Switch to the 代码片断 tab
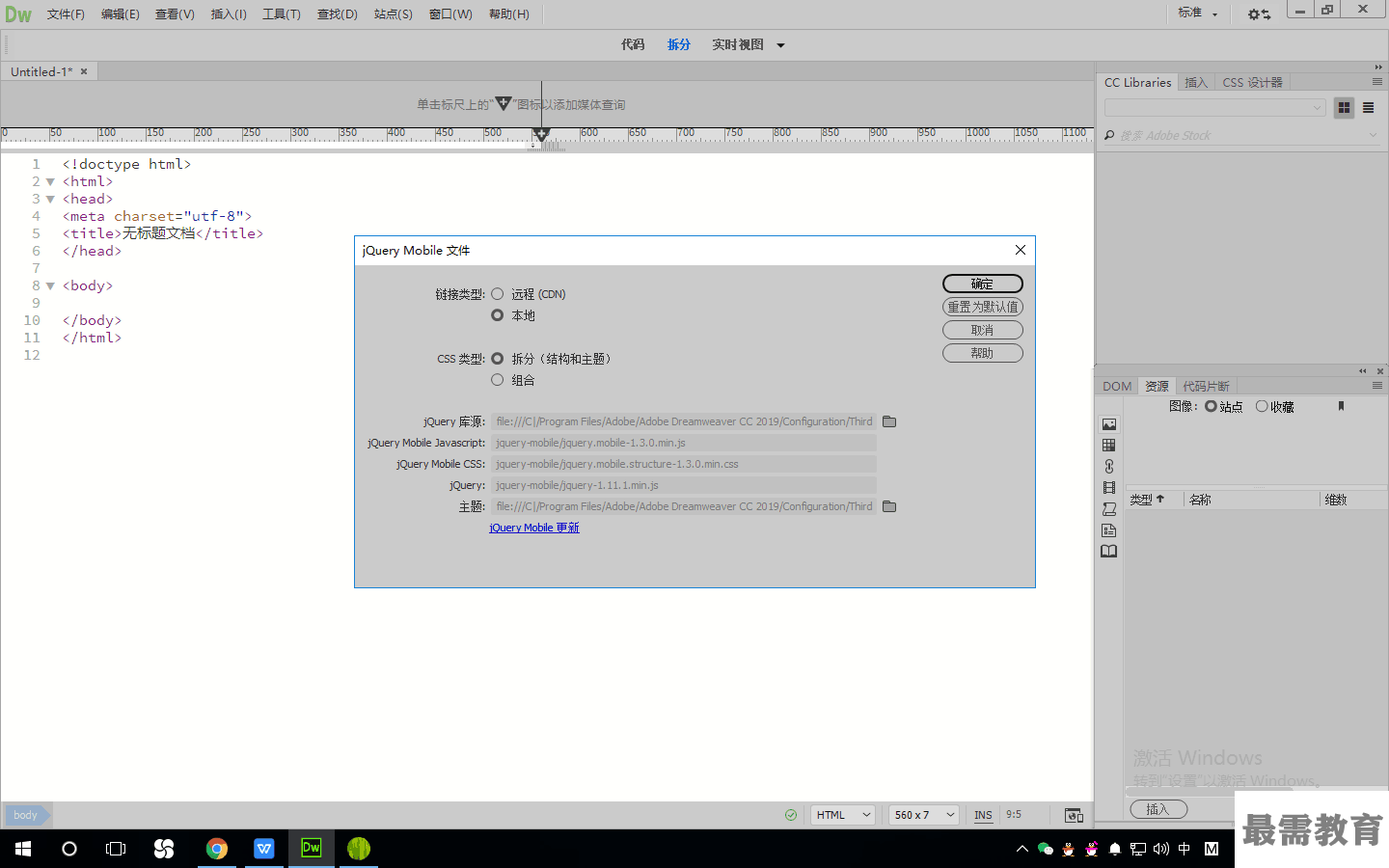This screenshot has width=1389, height=868. pyautogui.click(x=1206, y=386)
